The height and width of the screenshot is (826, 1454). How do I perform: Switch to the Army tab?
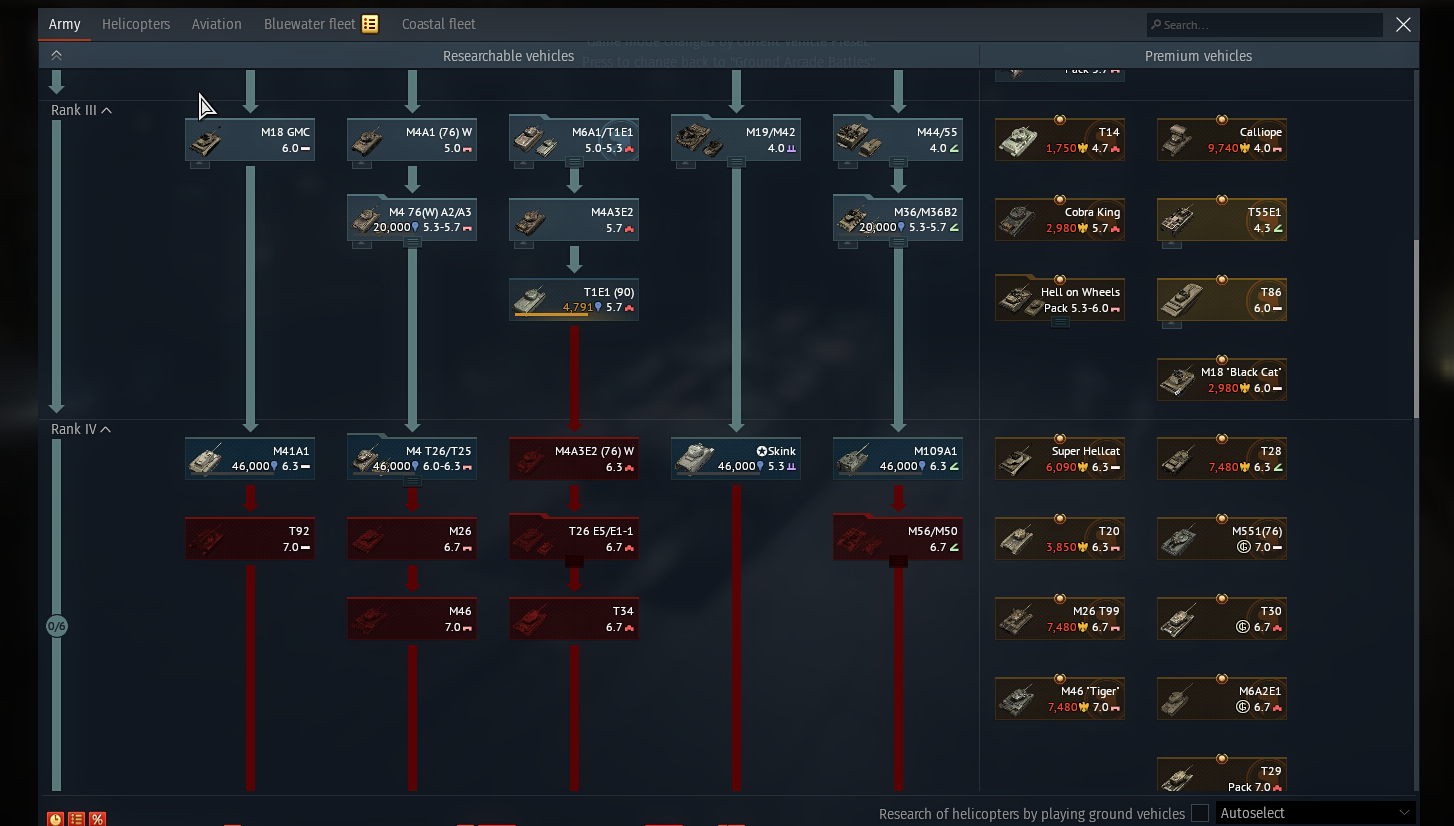(65, 24)
